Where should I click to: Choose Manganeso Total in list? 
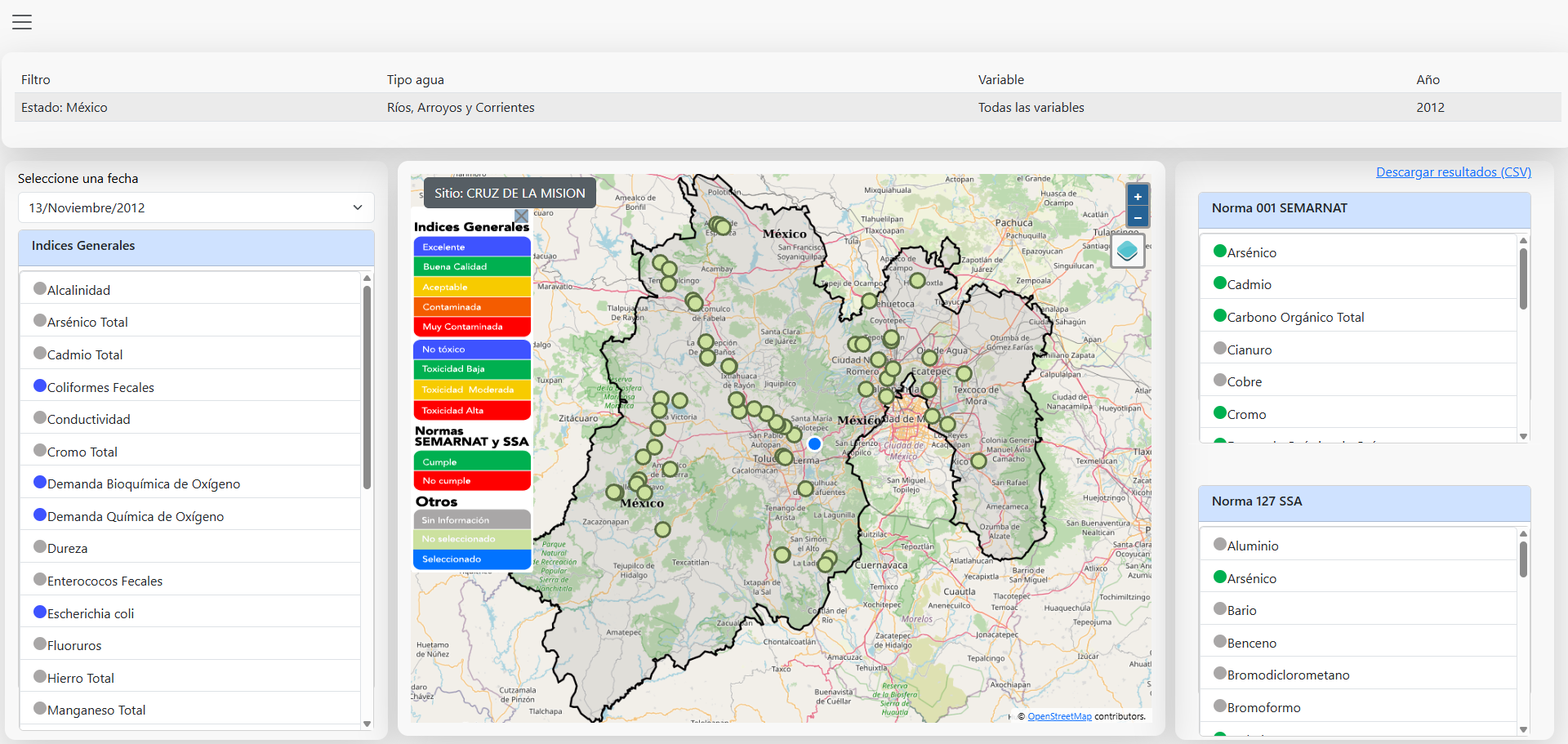tap(190, 710)
